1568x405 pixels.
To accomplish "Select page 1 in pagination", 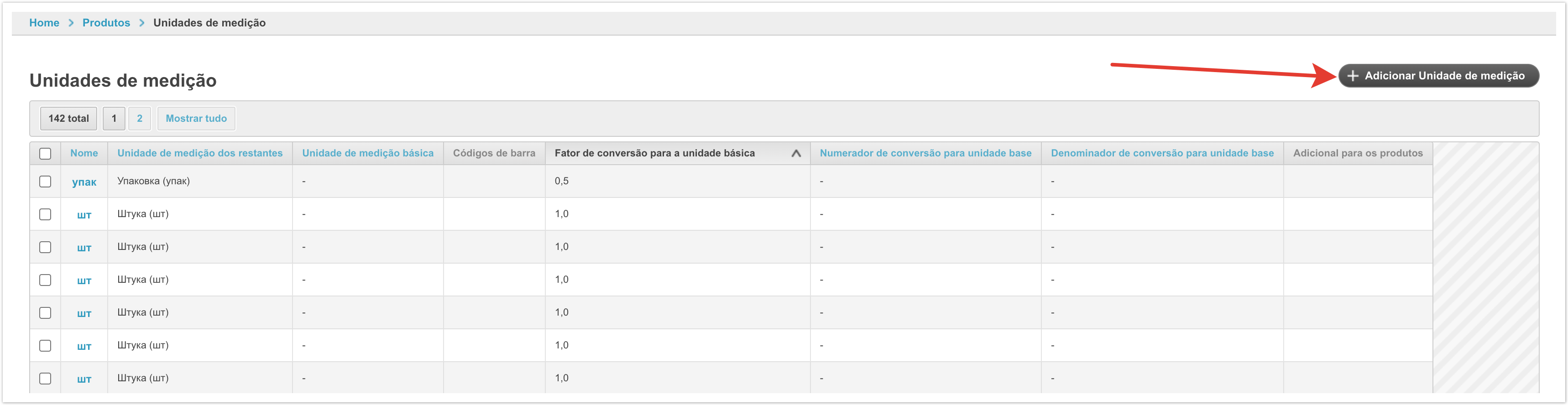I will click(x=114, y=119).
